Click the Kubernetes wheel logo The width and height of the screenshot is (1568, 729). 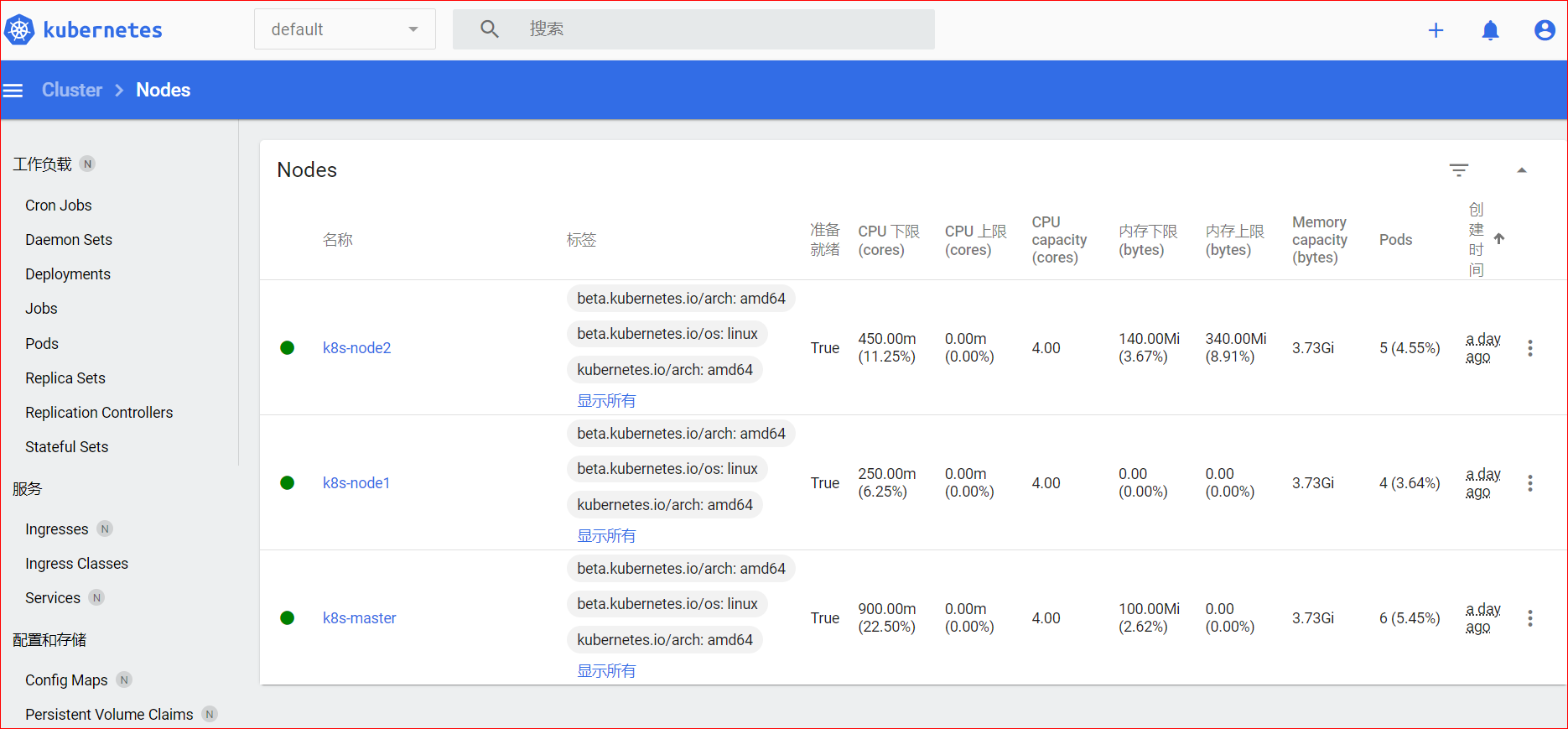click(x=19, y=30)
